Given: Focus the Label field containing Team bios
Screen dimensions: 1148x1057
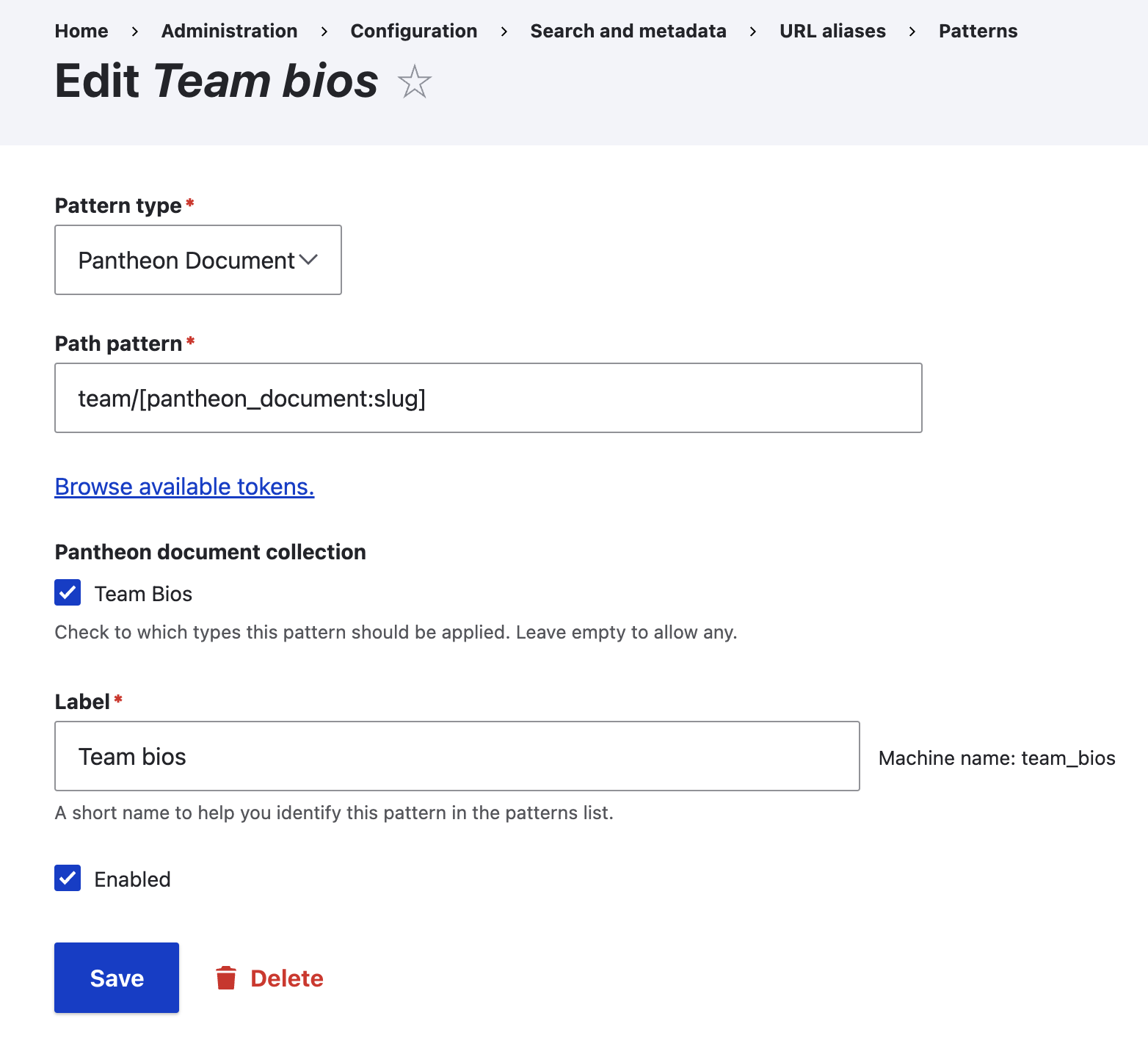Looking at the screenshot, I should click(457, 756).
